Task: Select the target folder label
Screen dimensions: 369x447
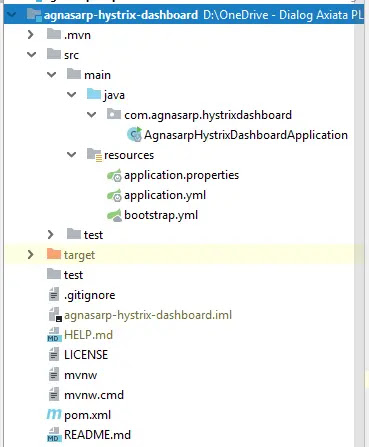Action: pos(79,255)
